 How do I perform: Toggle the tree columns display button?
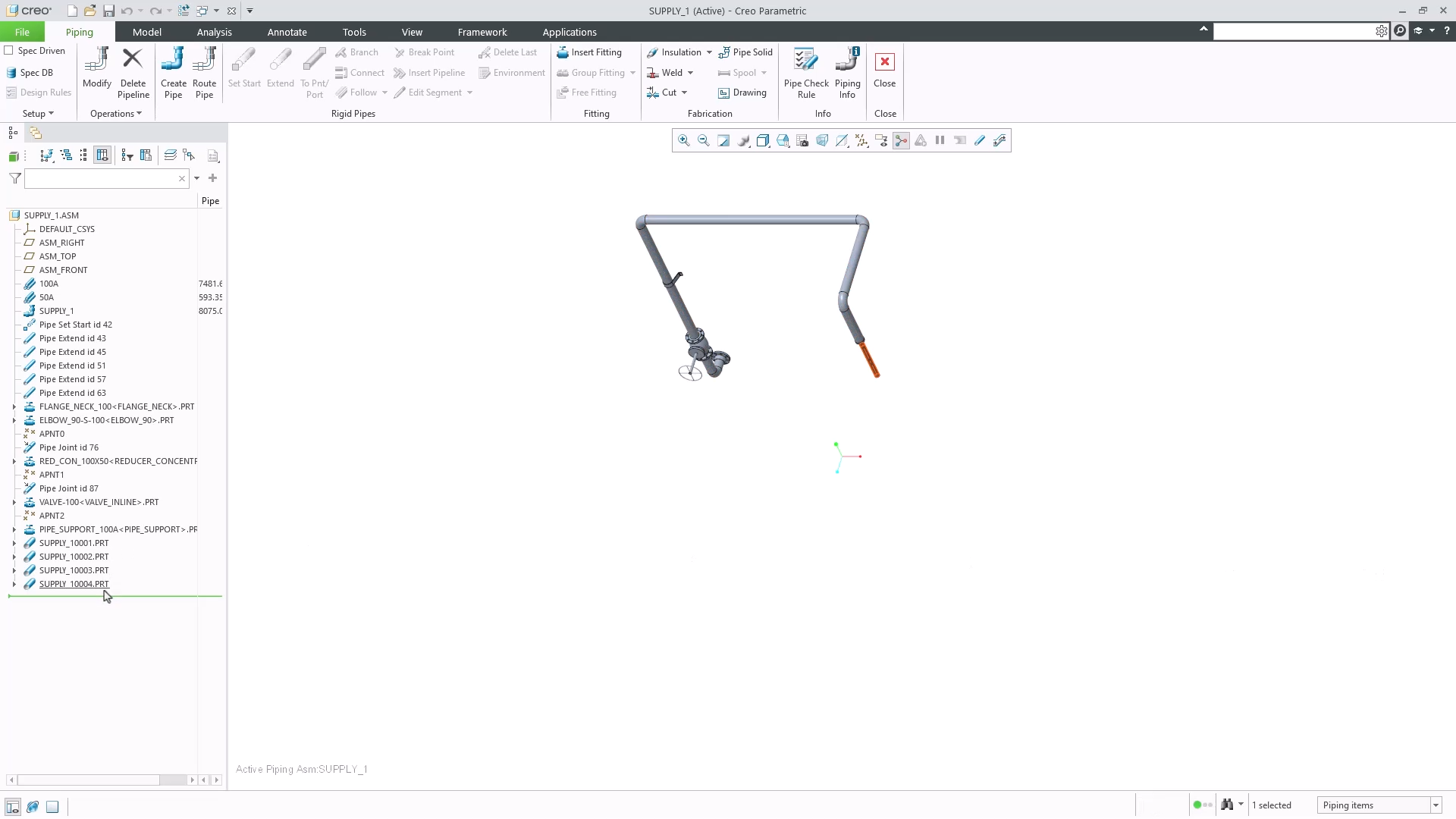point(102,155)
